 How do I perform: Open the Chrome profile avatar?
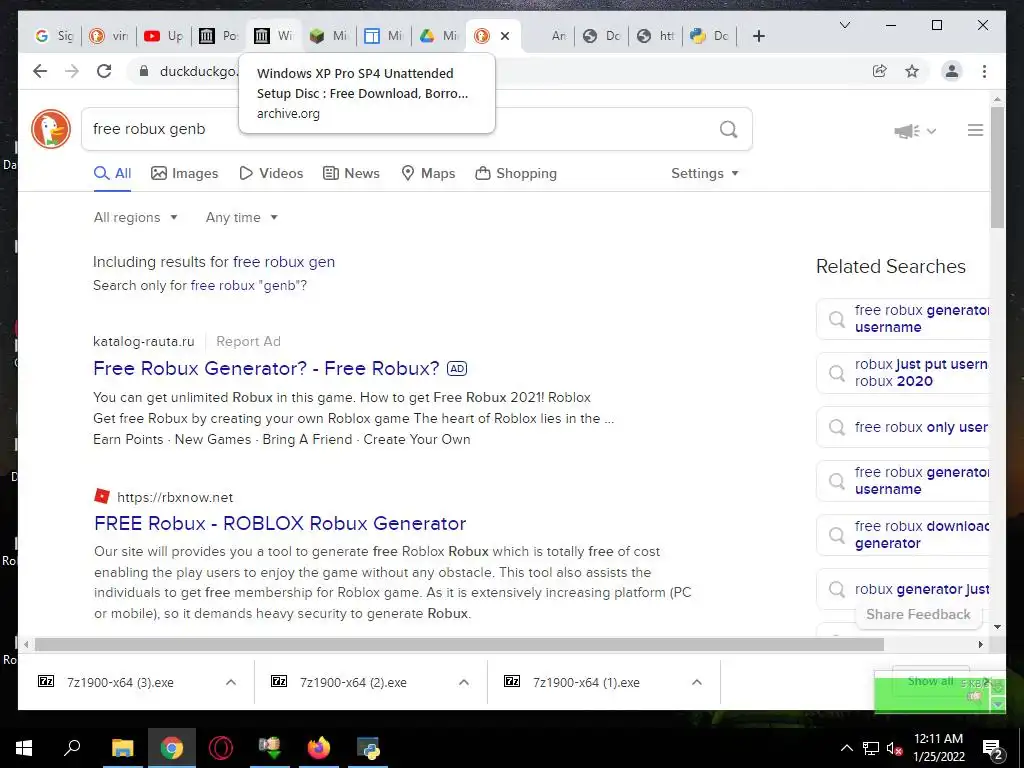pyautogui.click(x=952, y=71)
